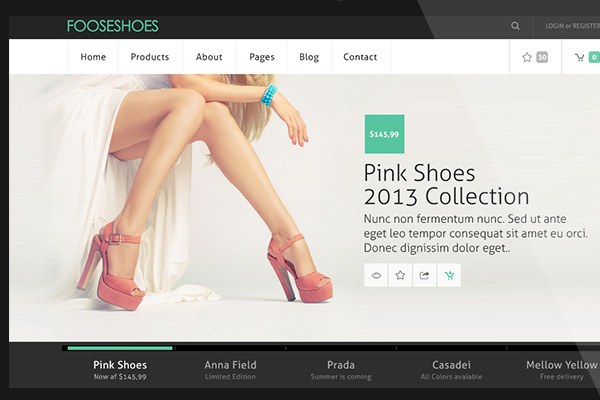Click the FOOSESHOES logo

112,26
